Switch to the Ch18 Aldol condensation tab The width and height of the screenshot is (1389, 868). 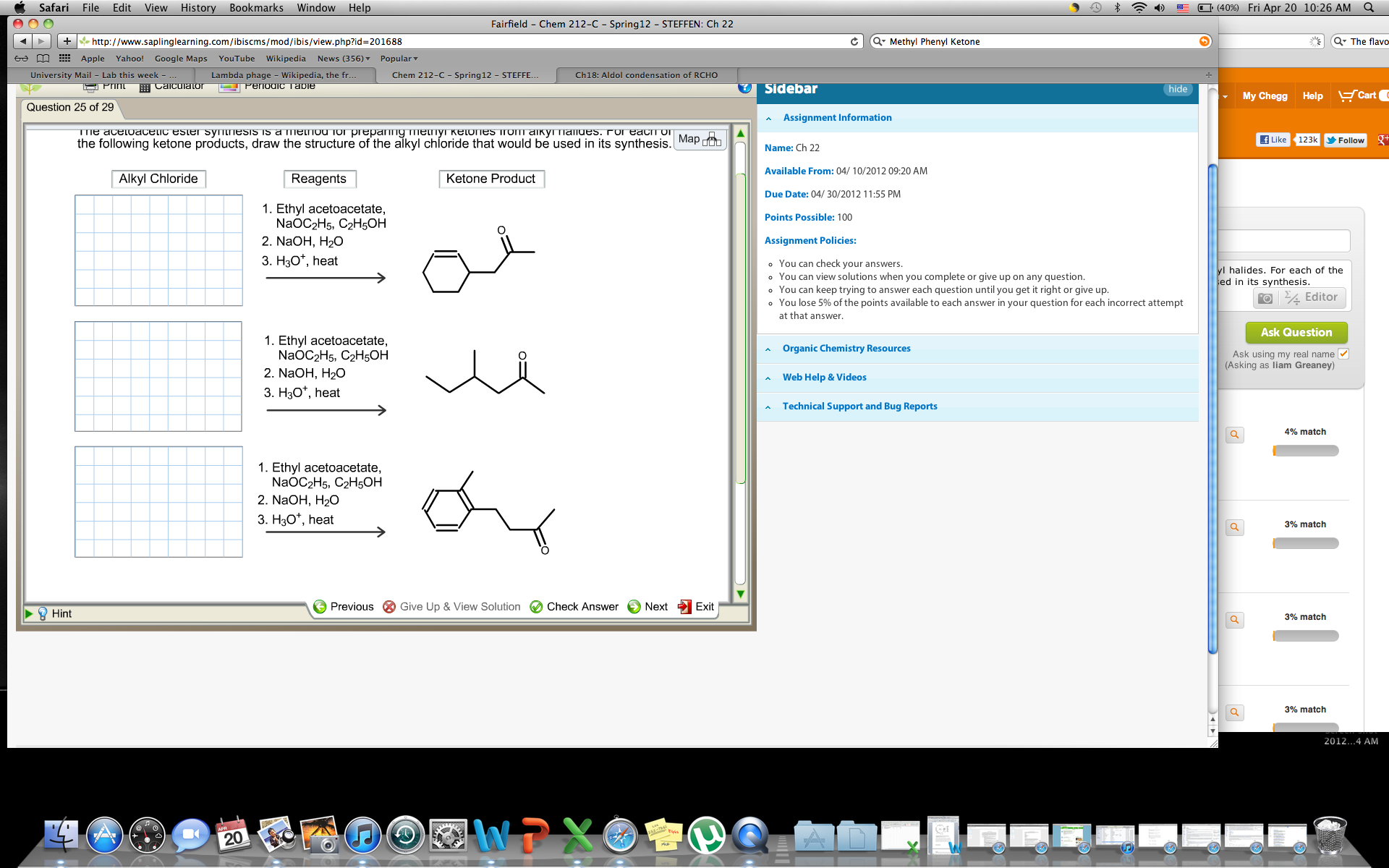[645, 75]
